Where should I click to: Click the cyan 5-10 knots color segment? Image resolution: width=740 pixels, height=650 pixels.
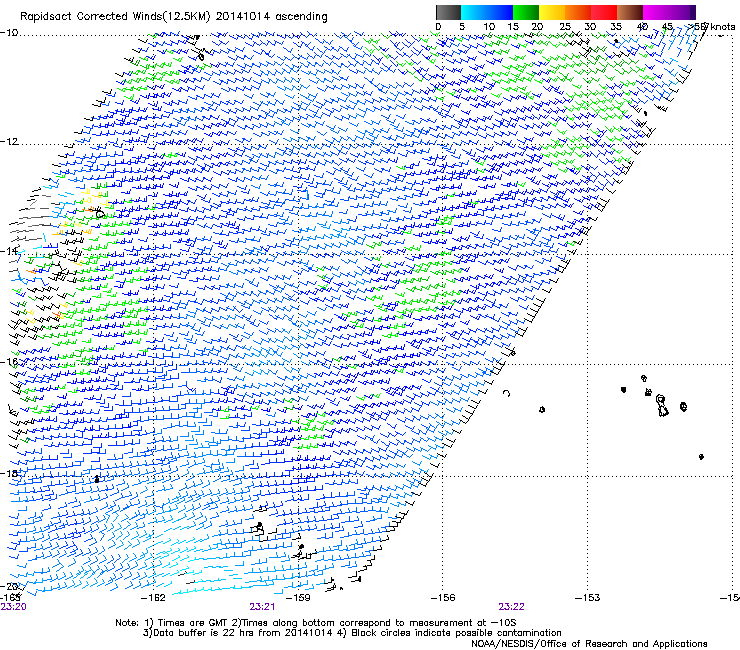[x=474, y=12]
